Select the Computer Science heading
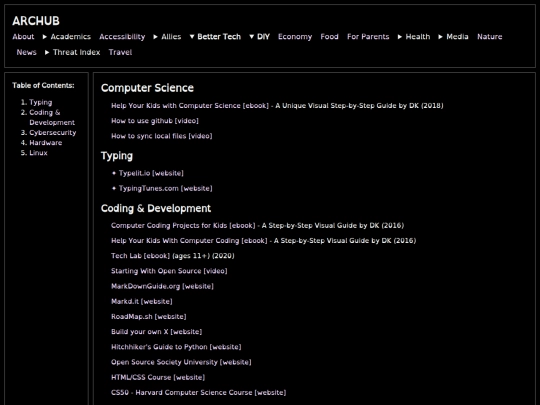The height and width of the screenshot is (405, 540). click(x=147, y=88)
